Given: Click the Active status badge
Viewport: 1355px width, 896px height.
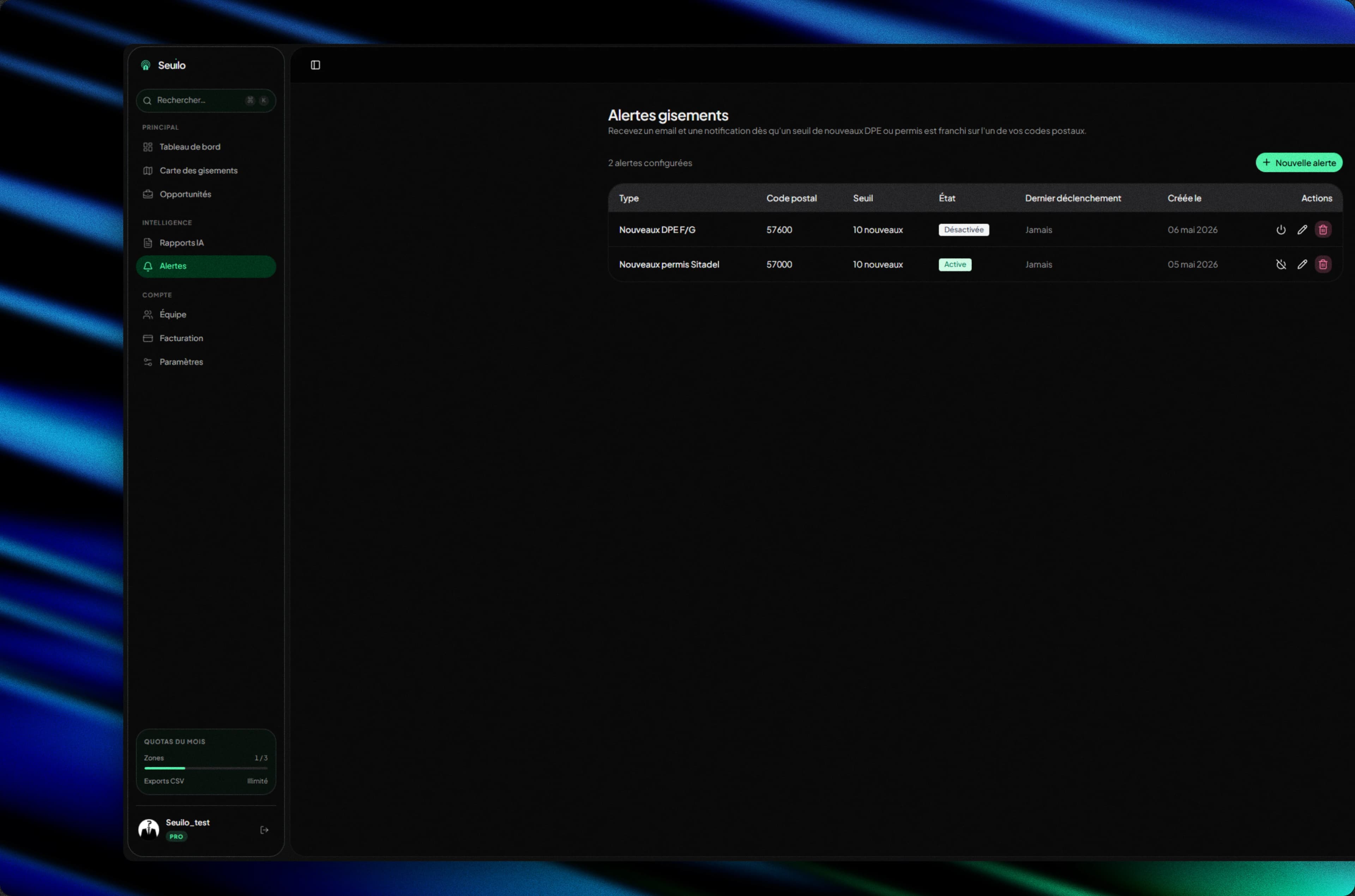Looking at the screenshot, I should (955, 265).
